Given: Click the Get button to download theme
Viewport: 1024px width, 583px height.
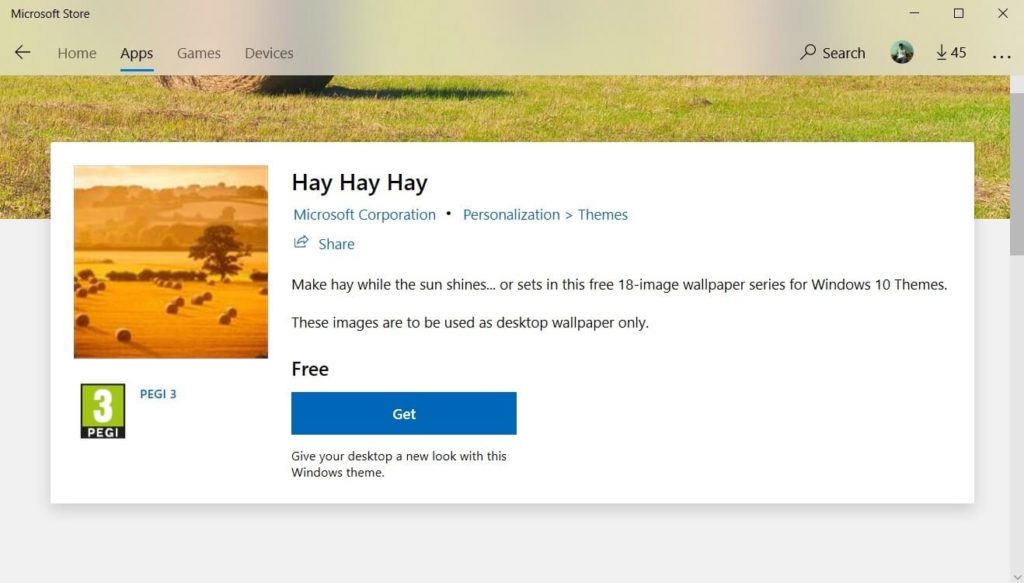Looking at the screenshot, I should pyautogui.click(x=403, y=413).
